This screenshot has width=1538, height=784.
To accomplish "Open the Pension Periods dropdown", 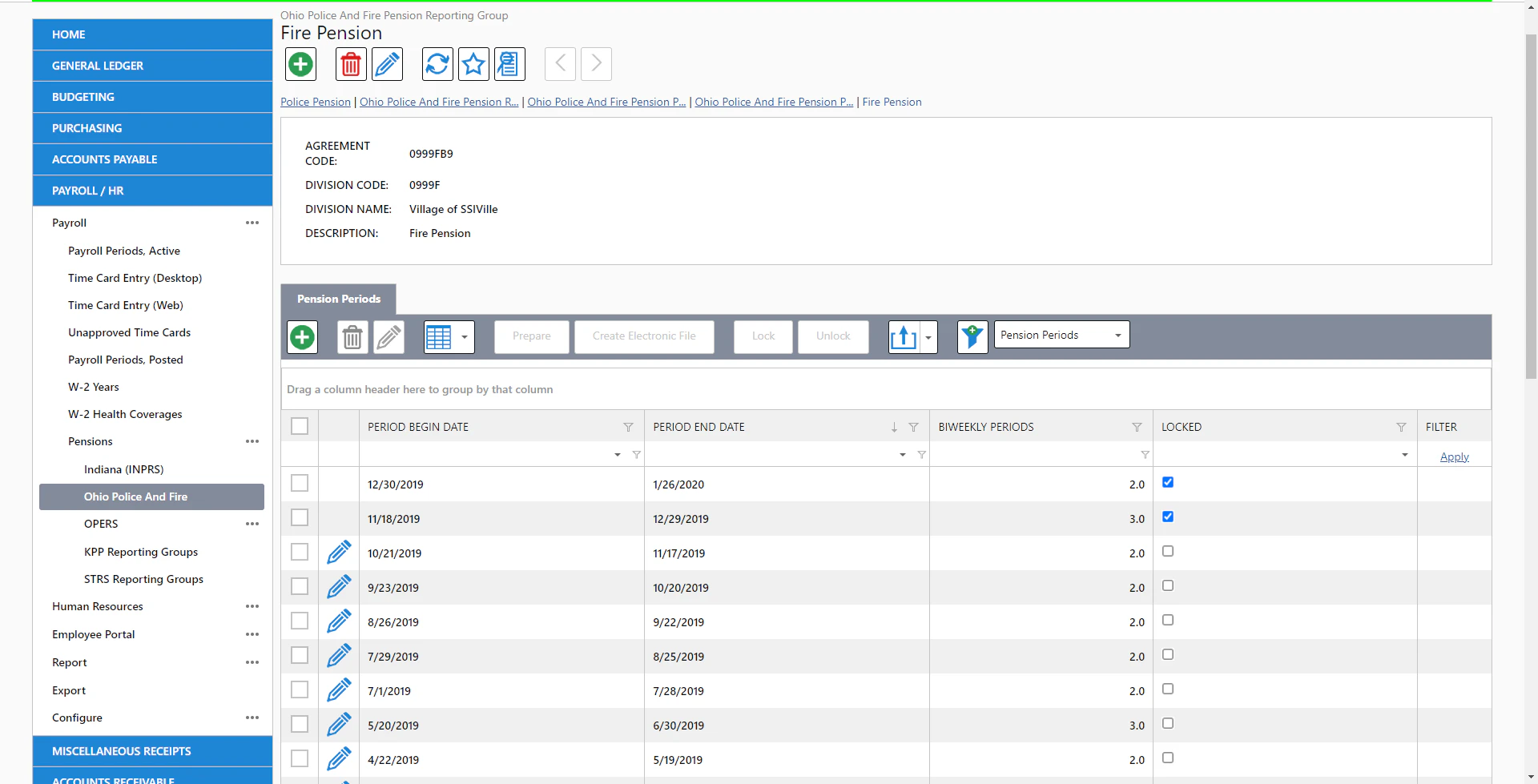I will (x=1060, y=334).
